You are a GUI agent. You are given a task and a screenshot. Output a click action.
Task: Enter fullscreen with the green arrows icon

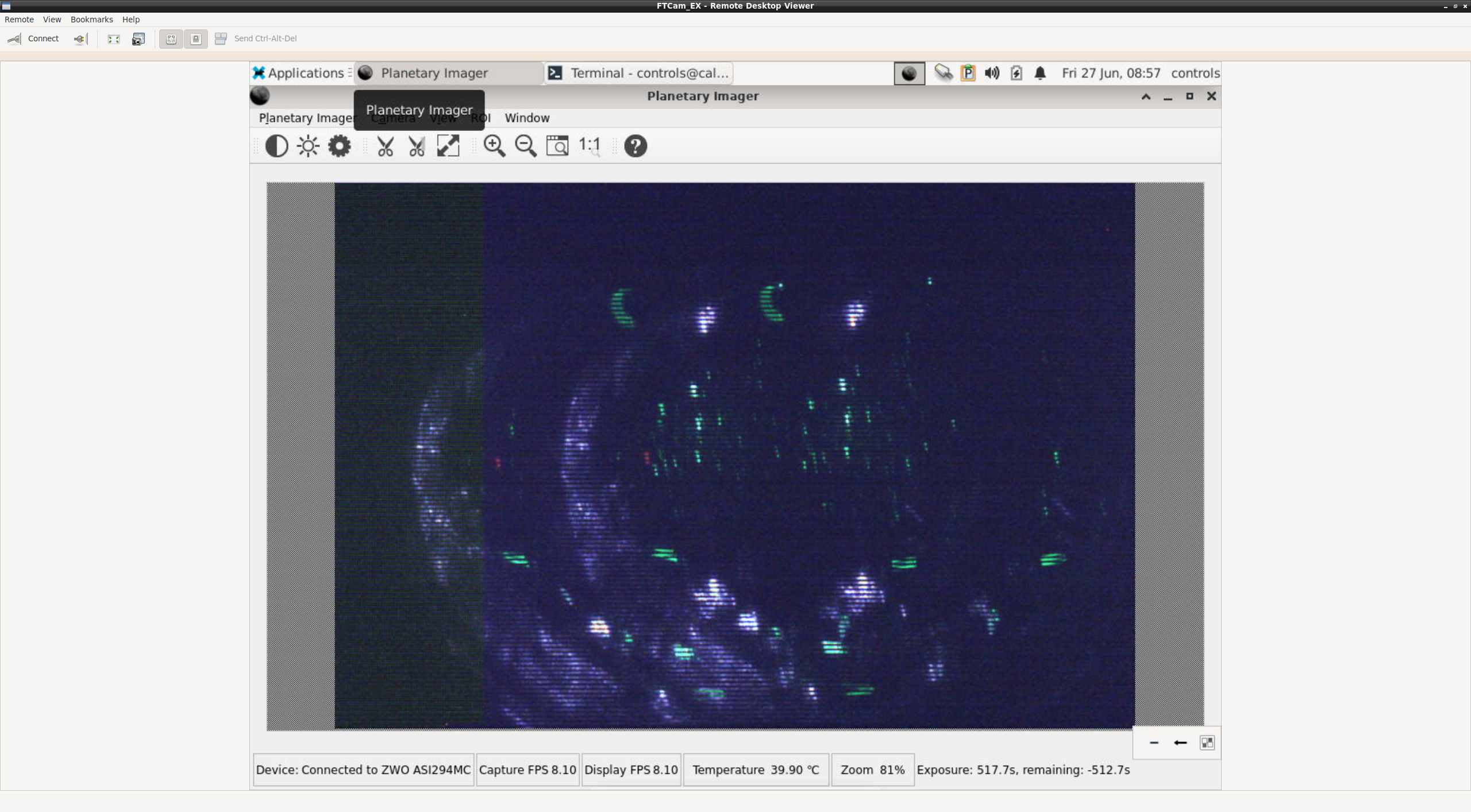(114, 38)
